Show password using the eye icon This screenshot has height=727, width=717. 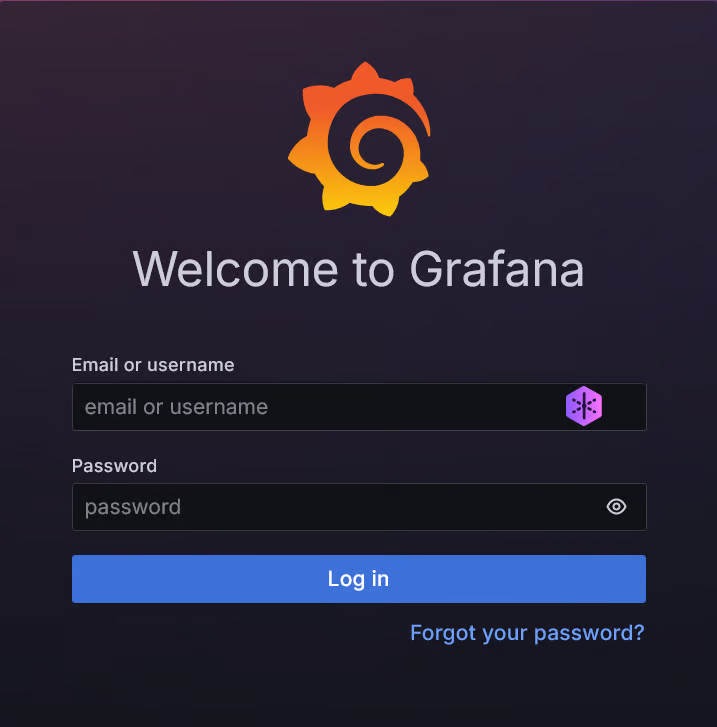[616, 507]
